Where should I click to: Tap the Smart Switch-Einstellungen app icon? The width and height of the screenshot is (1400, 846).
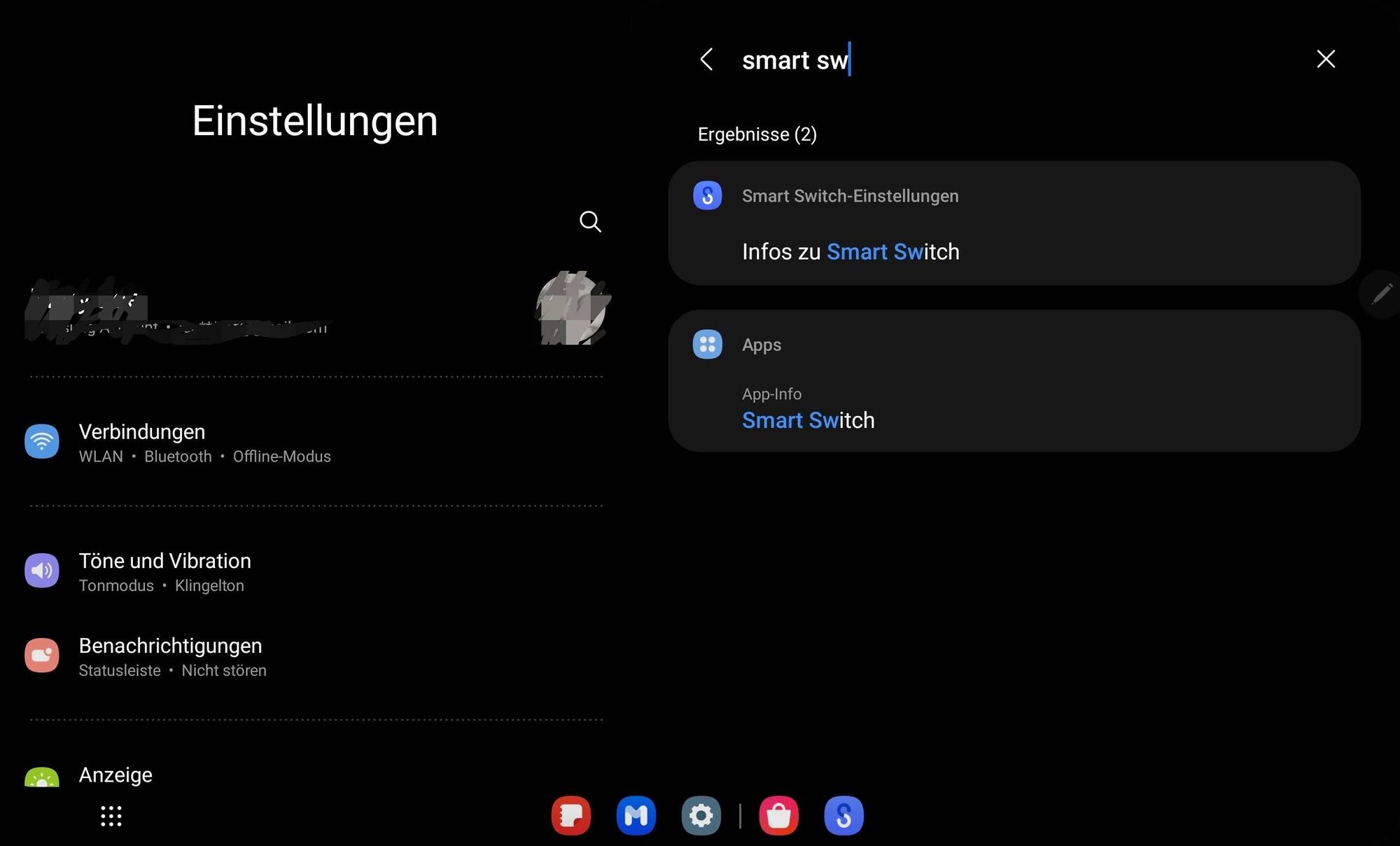point(708,195)
